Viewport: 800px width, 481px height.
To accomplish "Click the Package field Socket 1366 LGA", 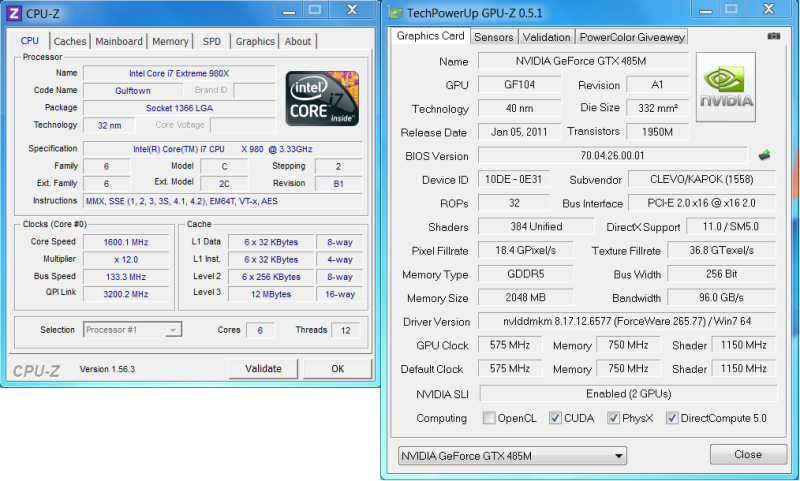I will point(179,108).
